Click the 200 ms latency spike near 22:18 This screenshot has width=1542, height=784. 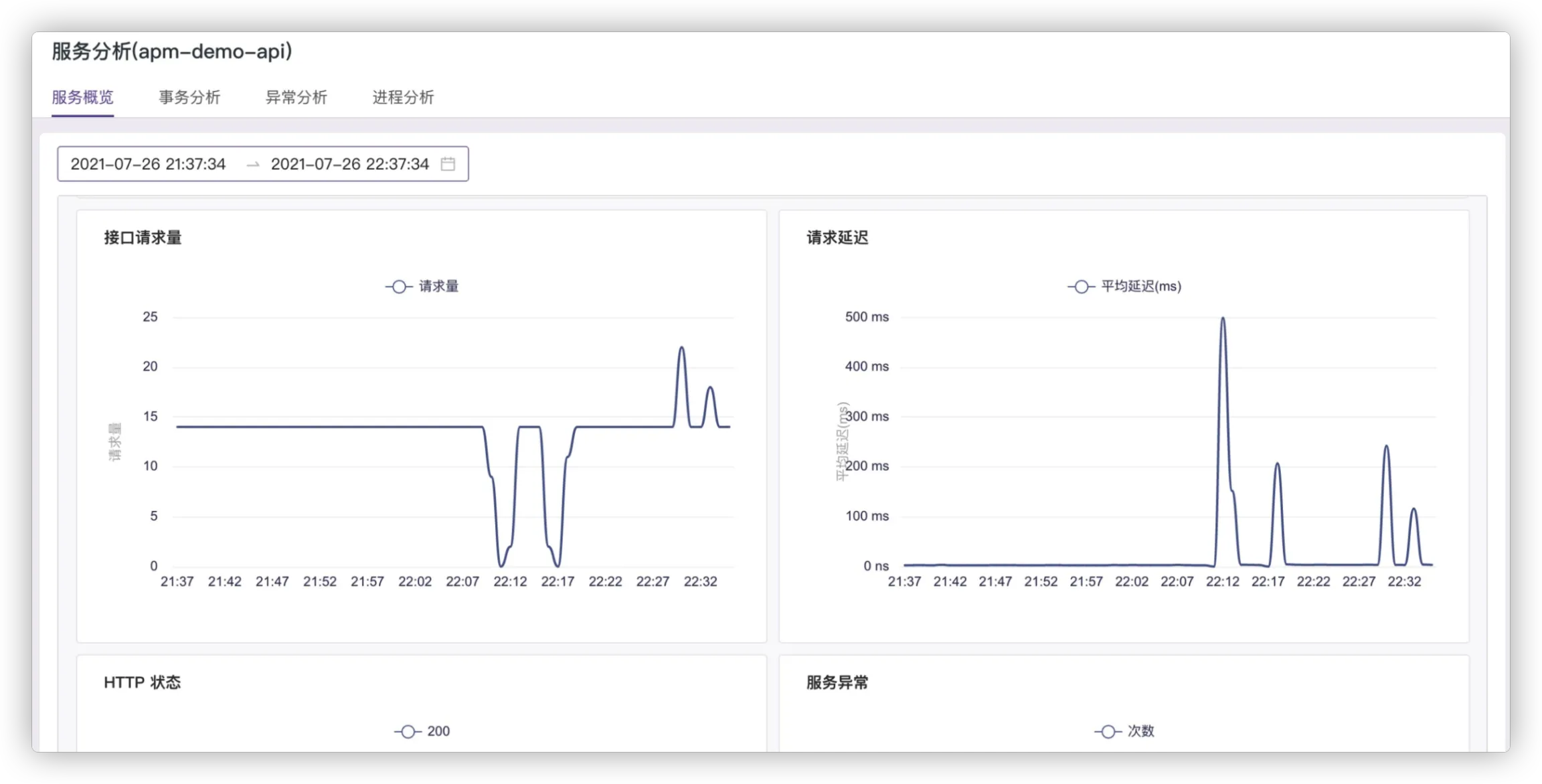[x=1277, y=464]
